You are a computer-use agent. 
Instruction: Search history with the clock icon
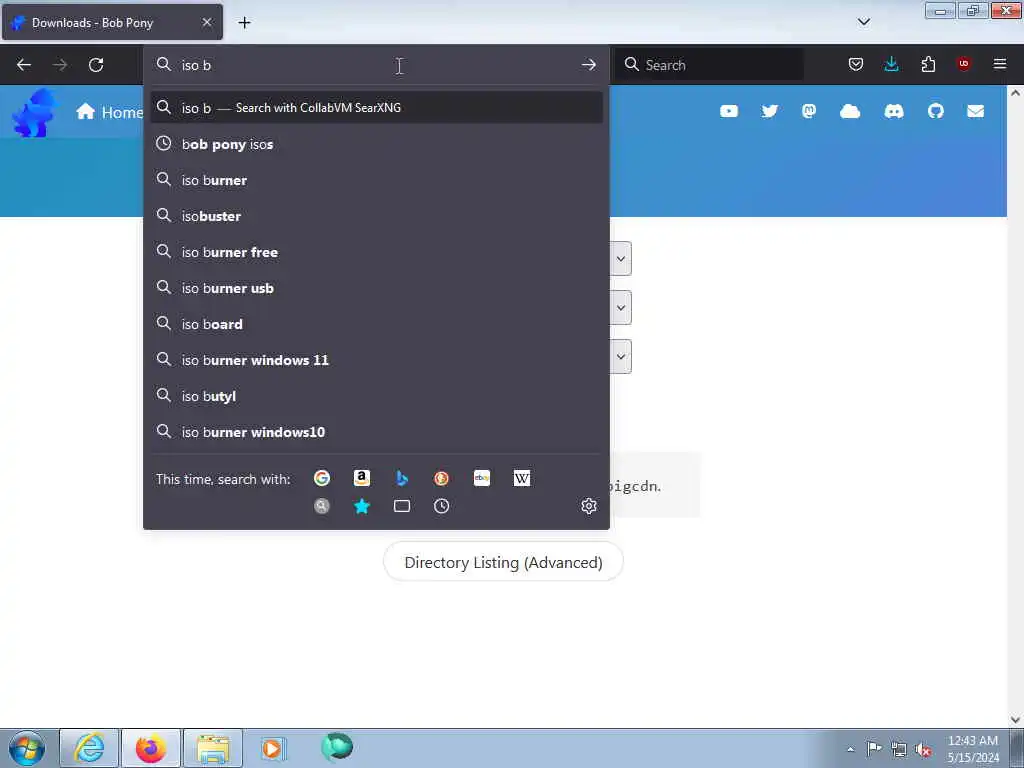click(x=441, y=506)
